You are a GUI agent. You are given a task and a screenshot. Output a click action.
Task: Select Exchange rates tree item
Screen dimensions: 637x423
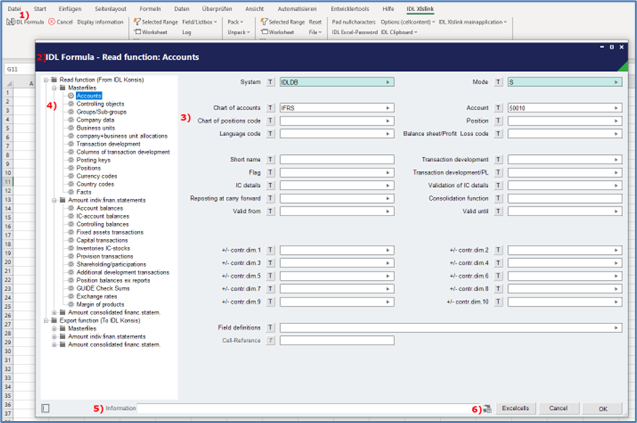(97, 296)
